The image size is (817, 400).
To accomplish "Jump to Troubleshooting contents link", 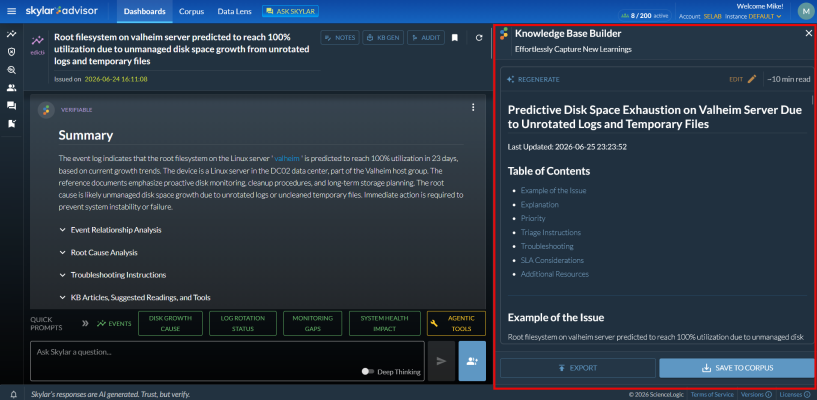I will (547, 246).
